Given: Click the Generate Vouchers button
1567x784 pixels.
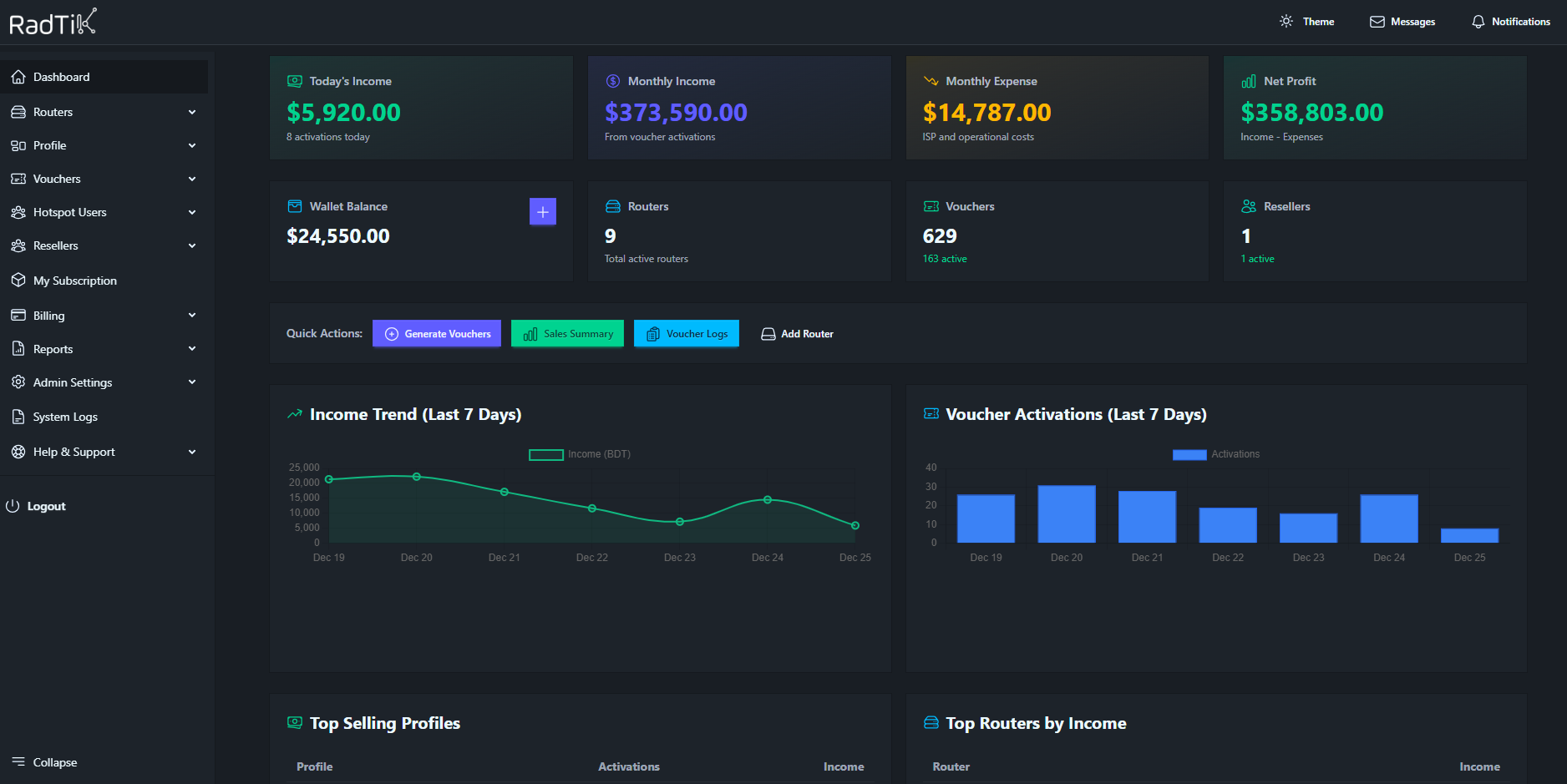Looking at the screenshot, I should [x=436, y=333].
